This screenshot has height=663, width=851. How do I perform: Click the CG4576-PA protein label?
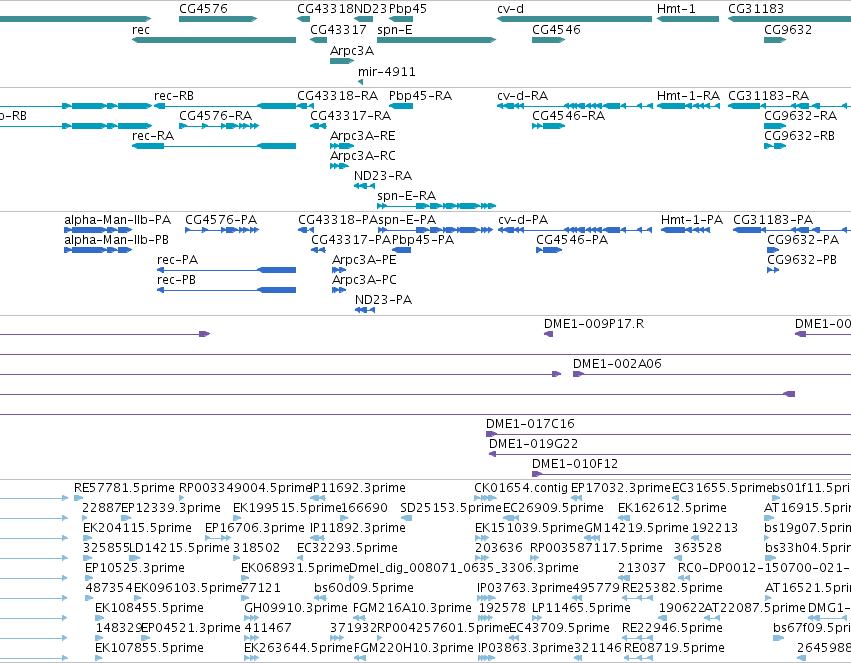221,220
